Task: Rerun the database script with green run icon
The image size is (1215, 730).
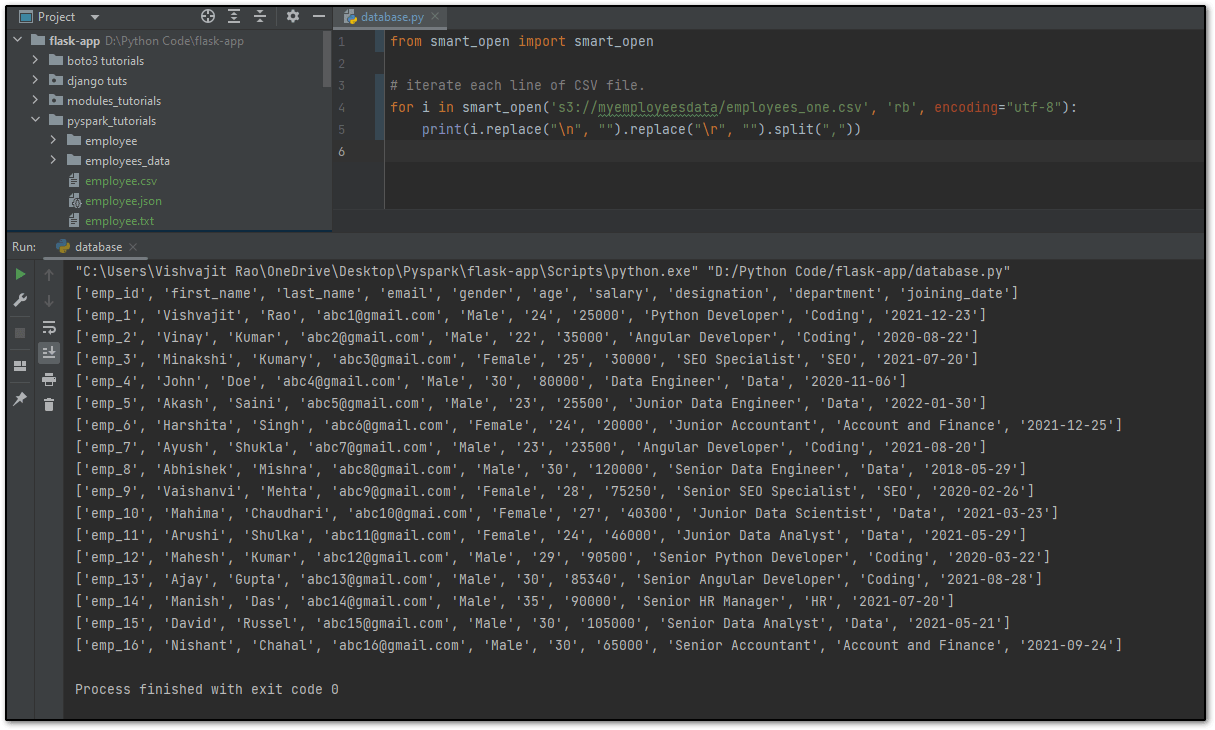Action: pyautogui.click(x=19, y=276)
